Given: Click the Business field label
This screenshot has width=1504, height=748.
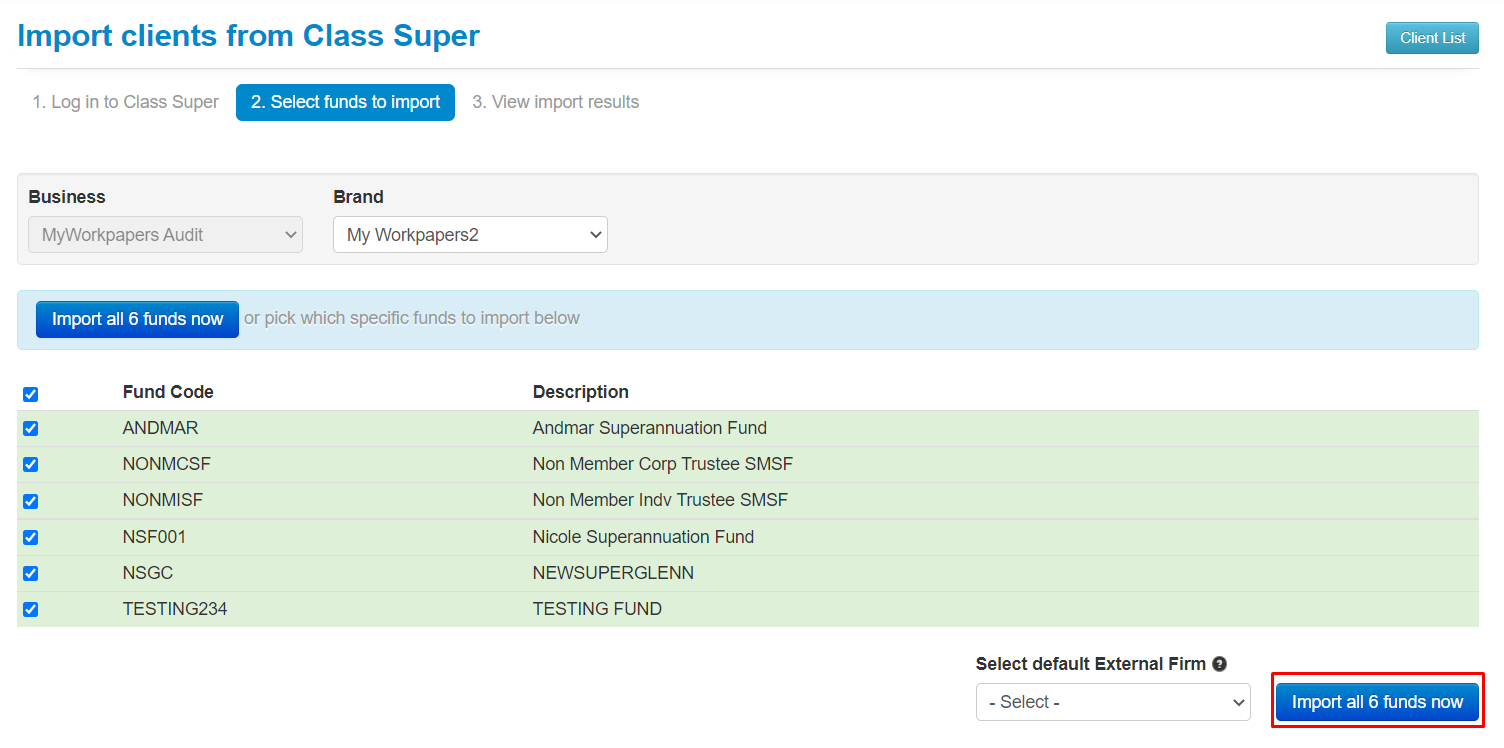Looking at the screenshot, I should point(67,197).
